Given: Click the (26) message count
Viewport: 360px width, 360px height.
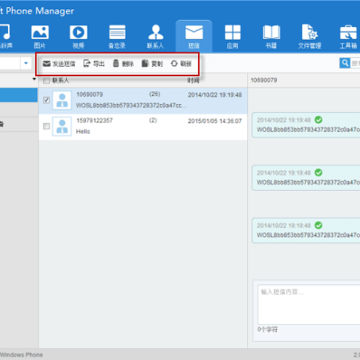Looking at the screenshot, I should pos(154,94).
